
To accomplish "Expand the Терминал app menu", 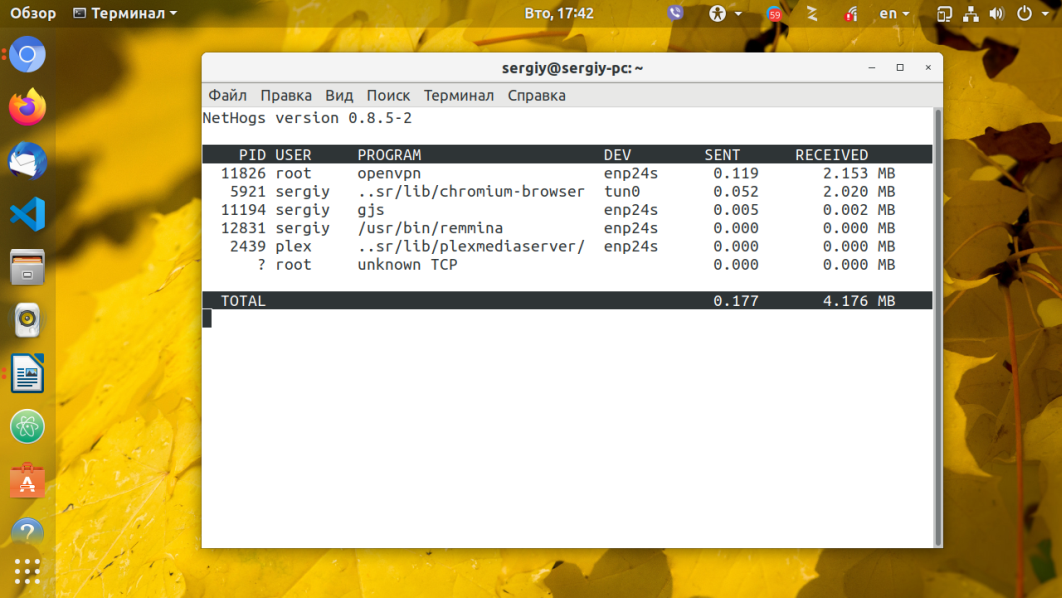I will [125, 14].
